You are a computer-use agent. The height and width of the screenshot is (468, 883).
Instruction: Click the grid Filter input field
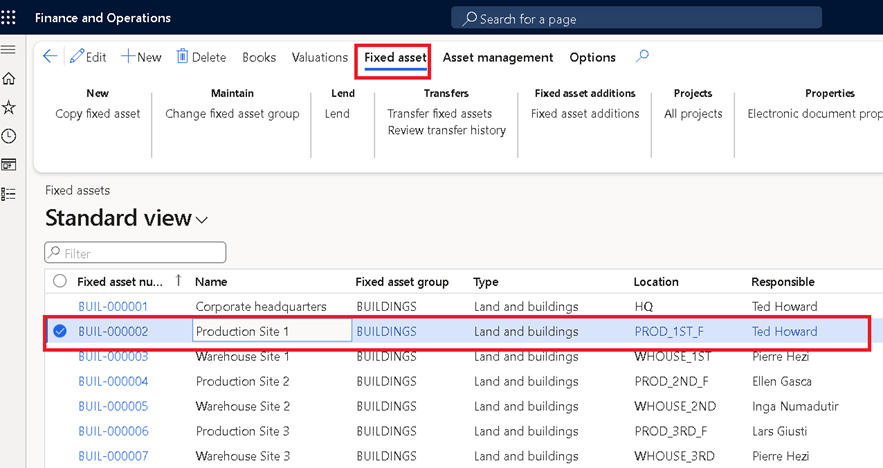[x=136, y=254]
